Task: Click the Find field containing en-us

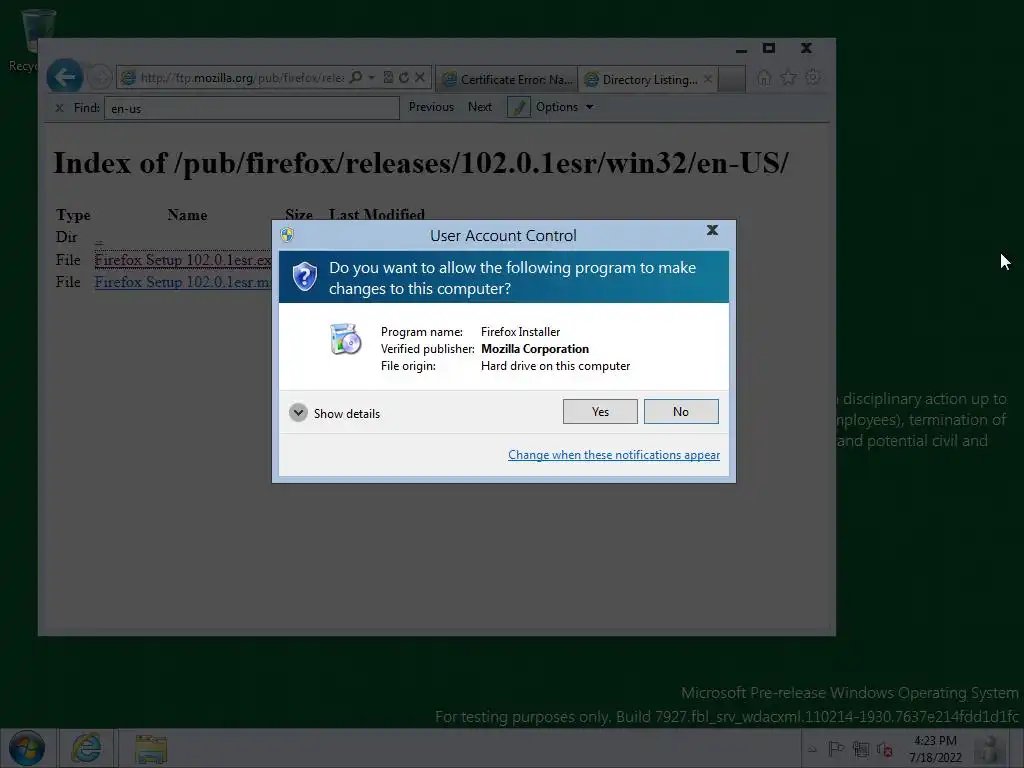Action: coord(251,108)
